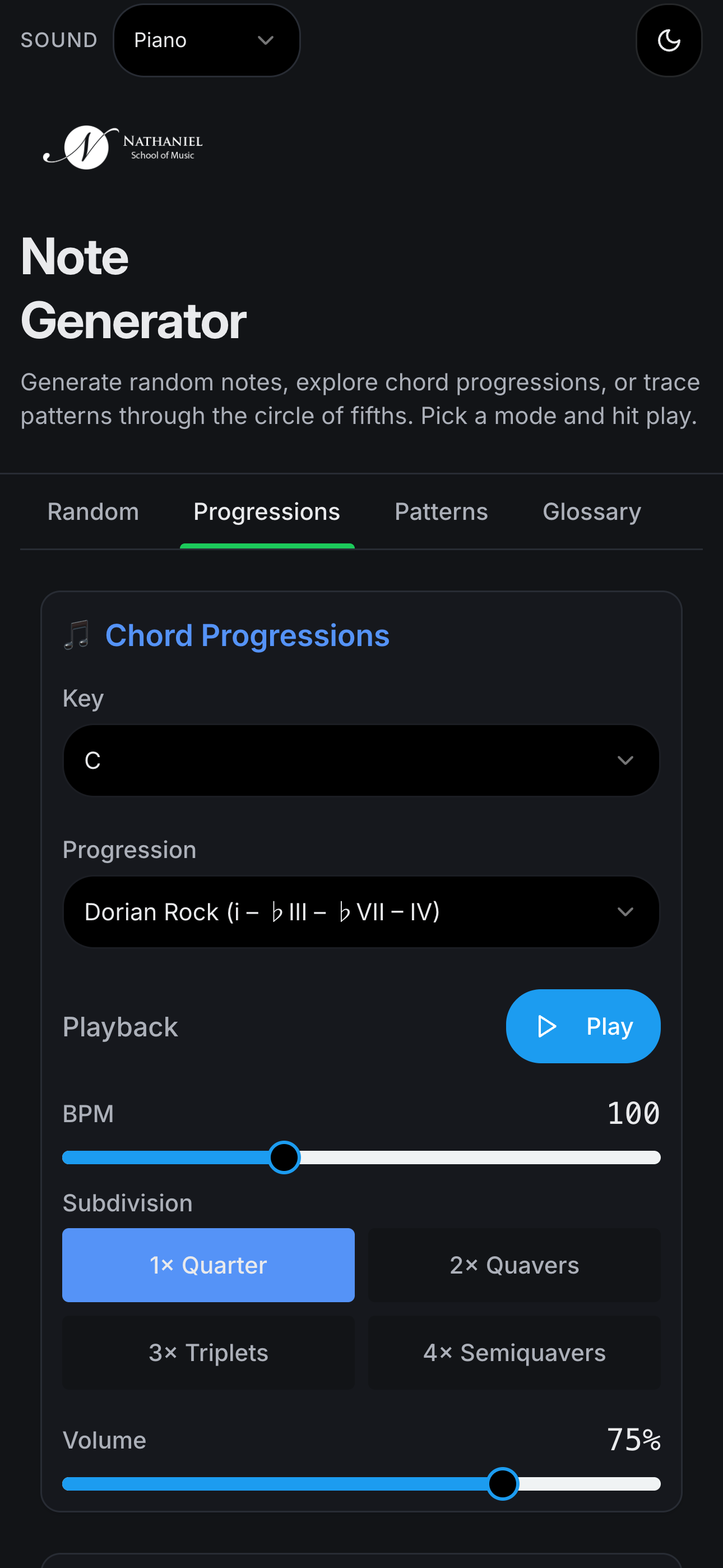Open the Progression dropdown showing Dorian Rock
This screenshot has width=723, height=1568.
pos(361,912)
